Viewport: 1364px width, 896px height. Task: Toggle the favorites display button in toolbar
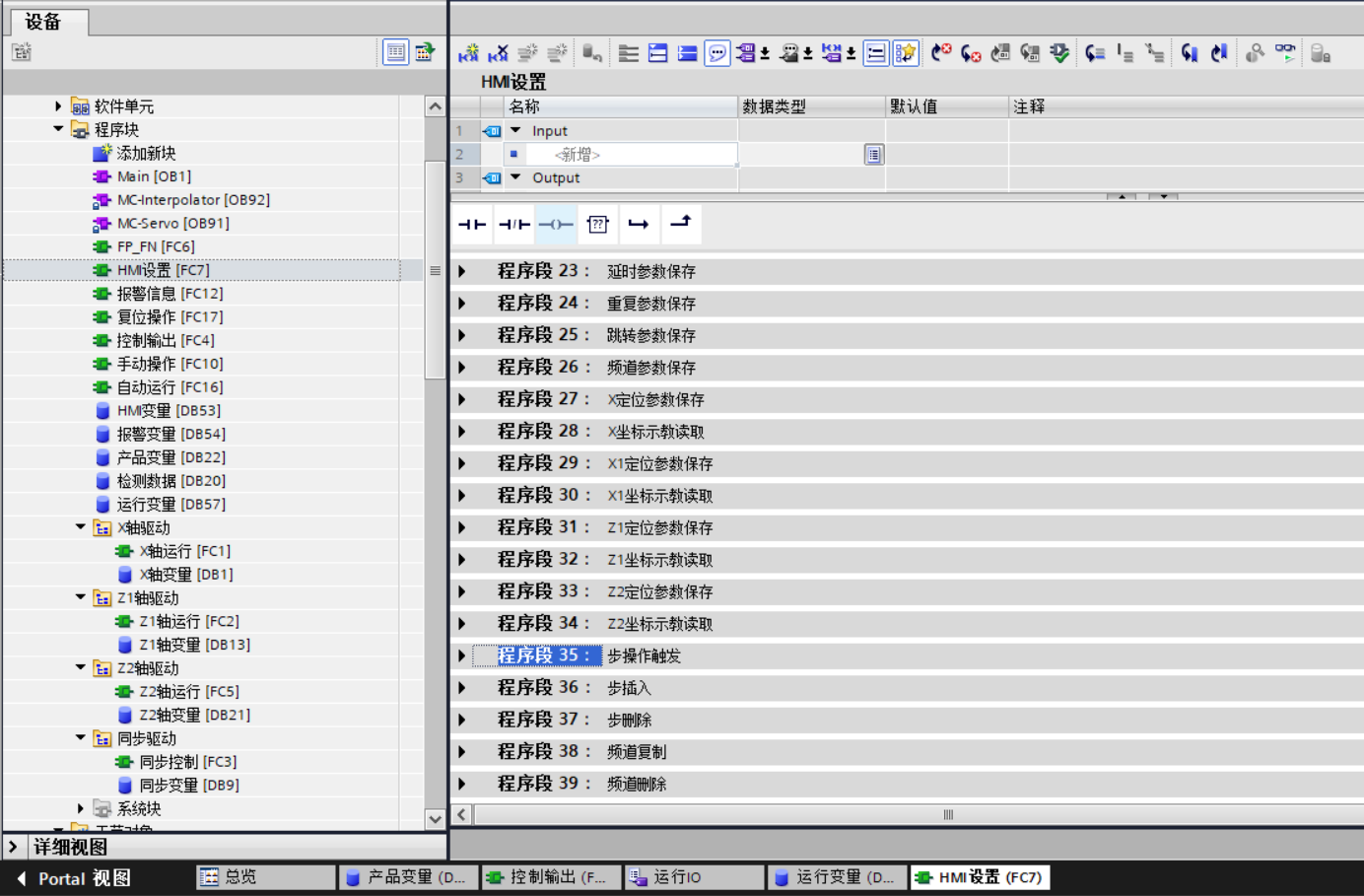tap(906, 53)
